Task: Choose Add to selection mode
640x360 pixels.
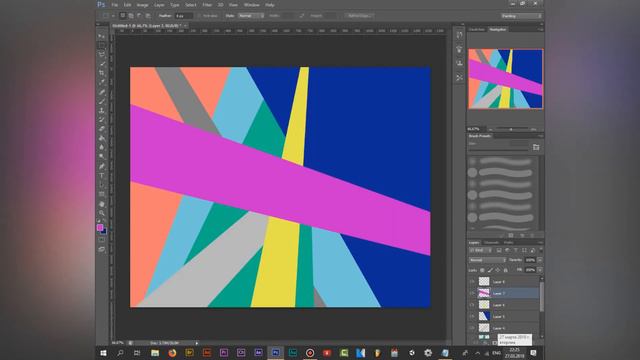Action: [x=131, y=16]
